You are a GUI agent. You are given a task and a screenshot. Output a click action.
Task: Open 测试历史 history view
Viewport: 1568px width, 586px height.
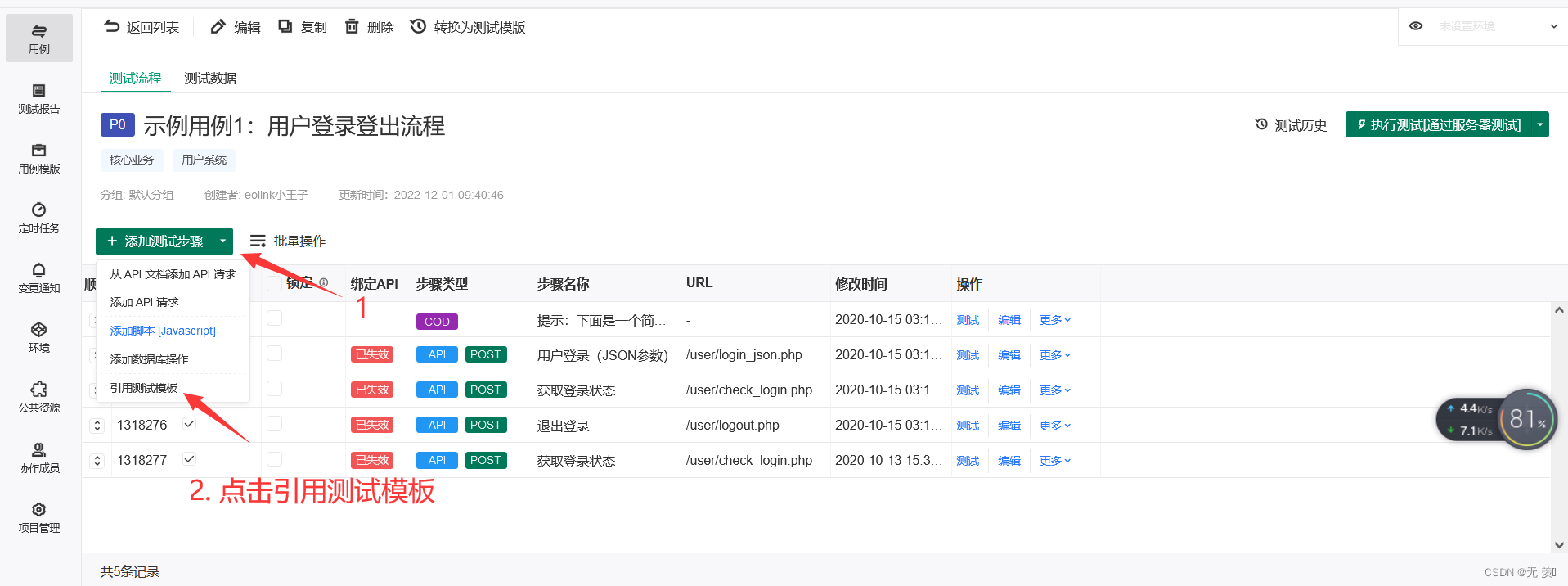(1291, 125)
